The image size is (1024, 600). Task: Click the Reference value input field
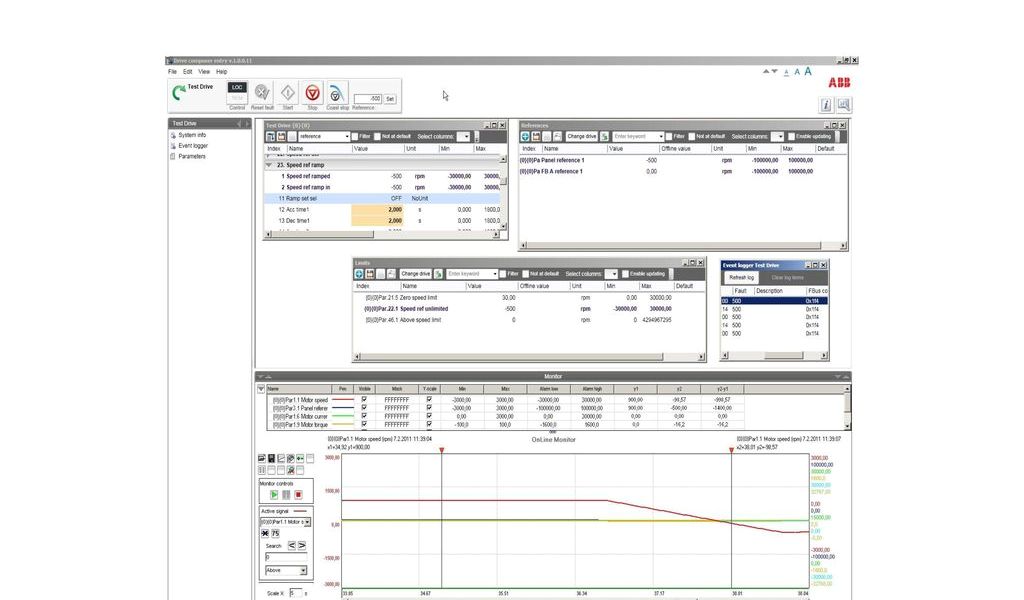click(x=367, y=99)
